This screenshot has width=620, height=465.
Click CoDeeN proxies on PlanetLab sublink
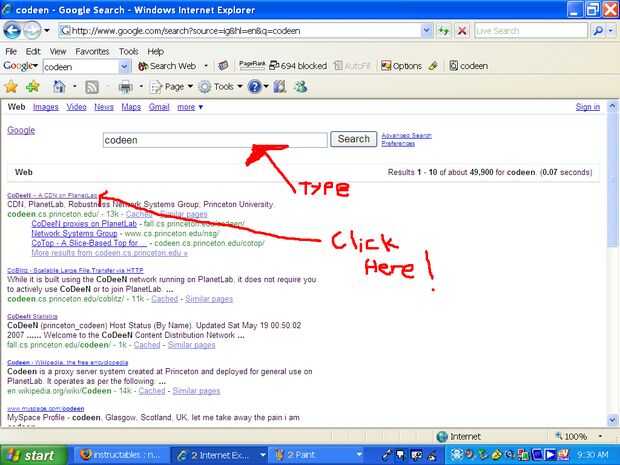tap(84, 224)
